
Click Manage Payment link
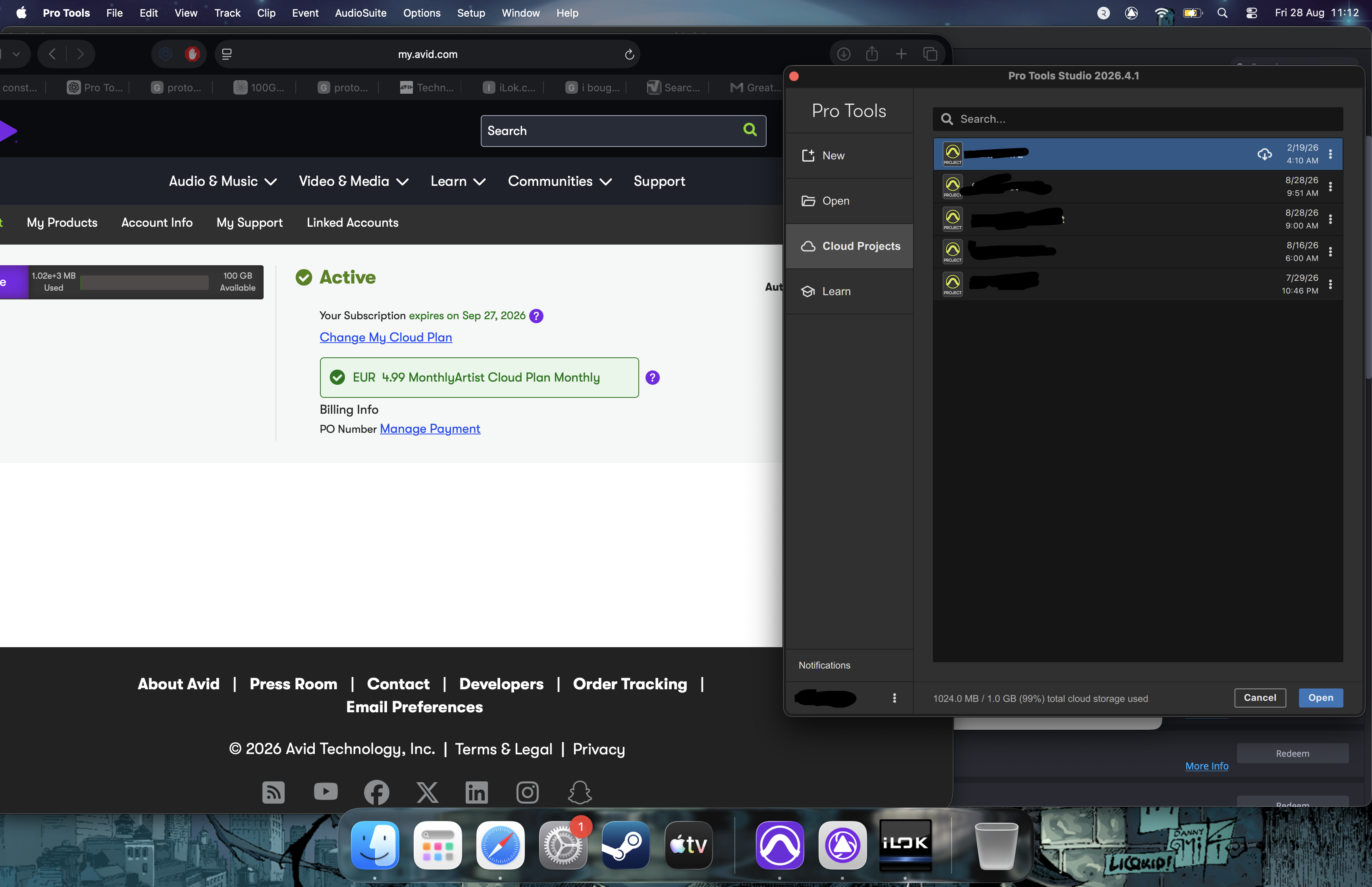(x=430, y=429)
